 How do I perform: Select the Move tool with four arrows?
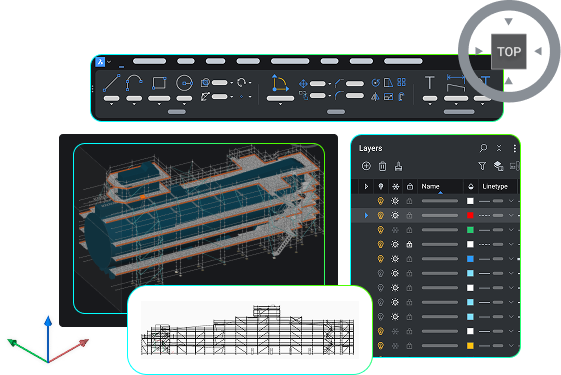pos(303,84)
